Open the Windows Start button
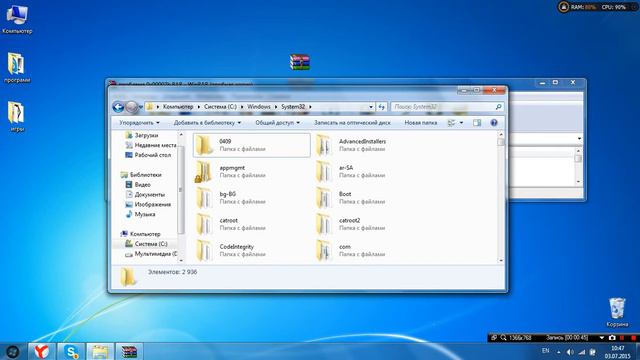640x360 pixels. (13, 352)
